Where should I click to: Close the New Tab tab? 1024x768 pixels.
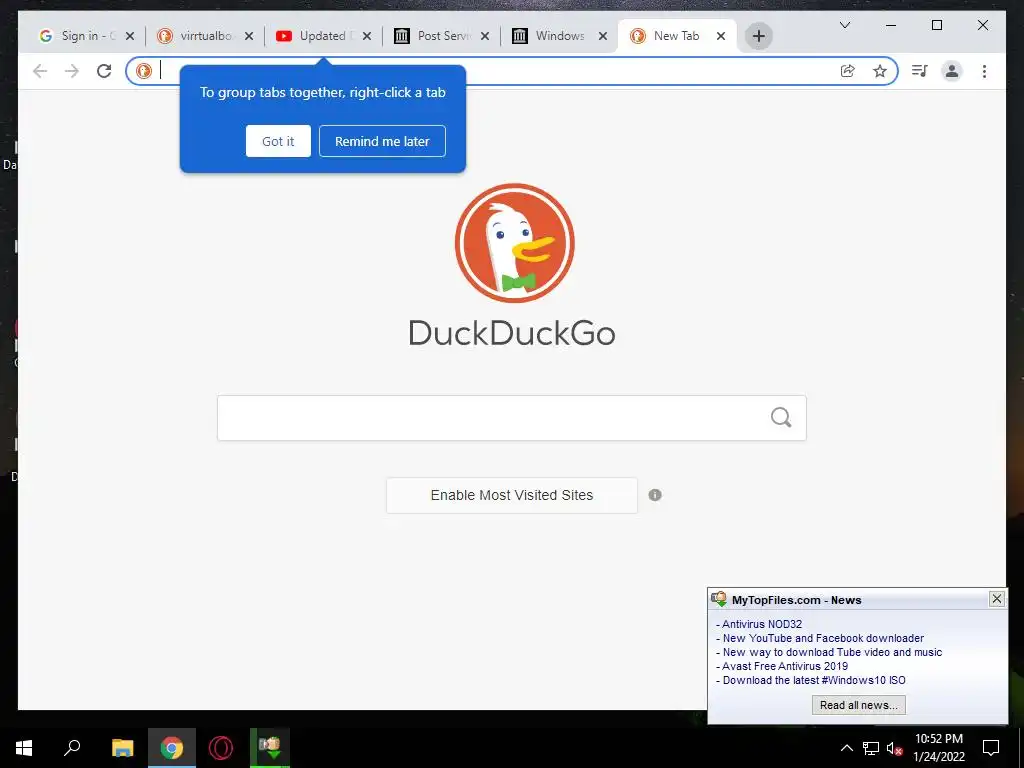pos(721,36)
